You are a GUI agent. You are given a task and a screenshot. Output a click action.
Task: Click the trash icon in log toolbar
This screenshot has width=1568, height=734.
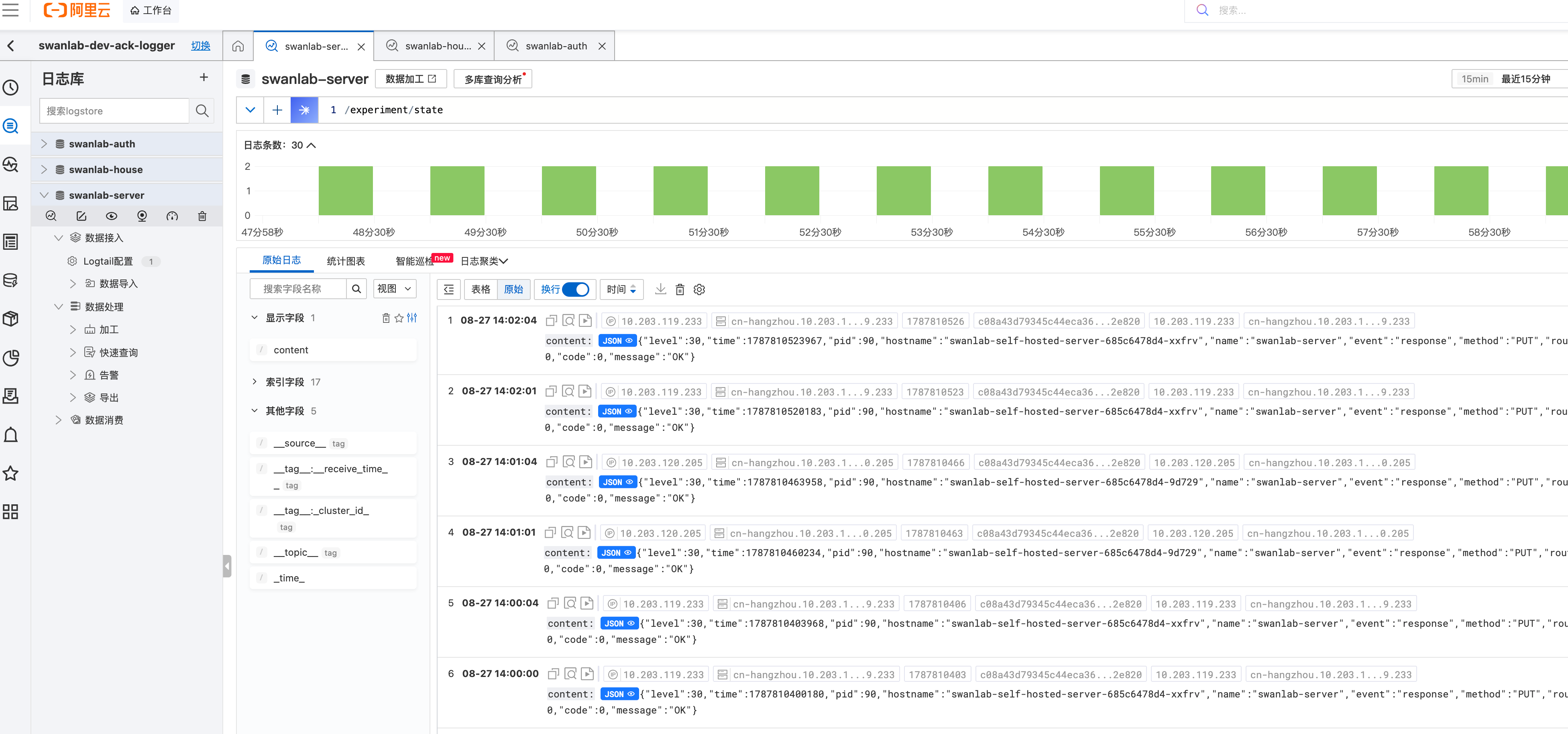(x=680, y=290)
